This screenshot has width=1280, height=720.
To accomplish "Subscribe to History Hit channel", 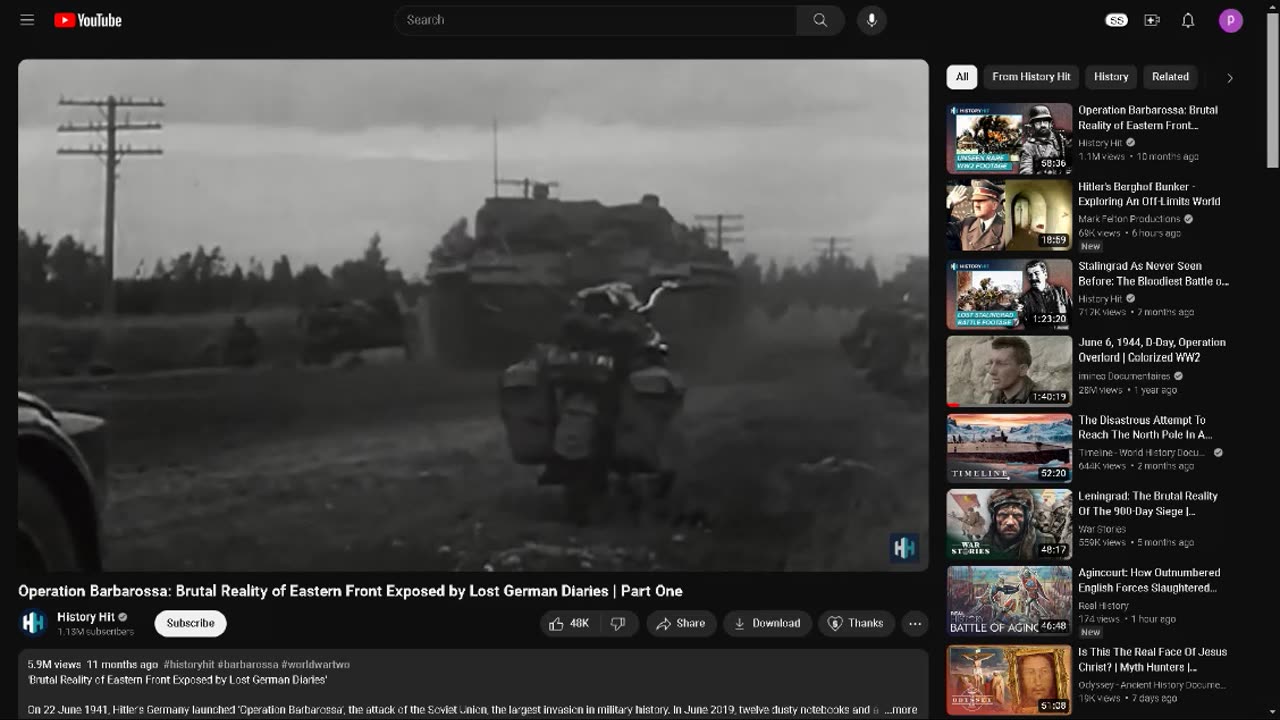I will pos(190,623).
